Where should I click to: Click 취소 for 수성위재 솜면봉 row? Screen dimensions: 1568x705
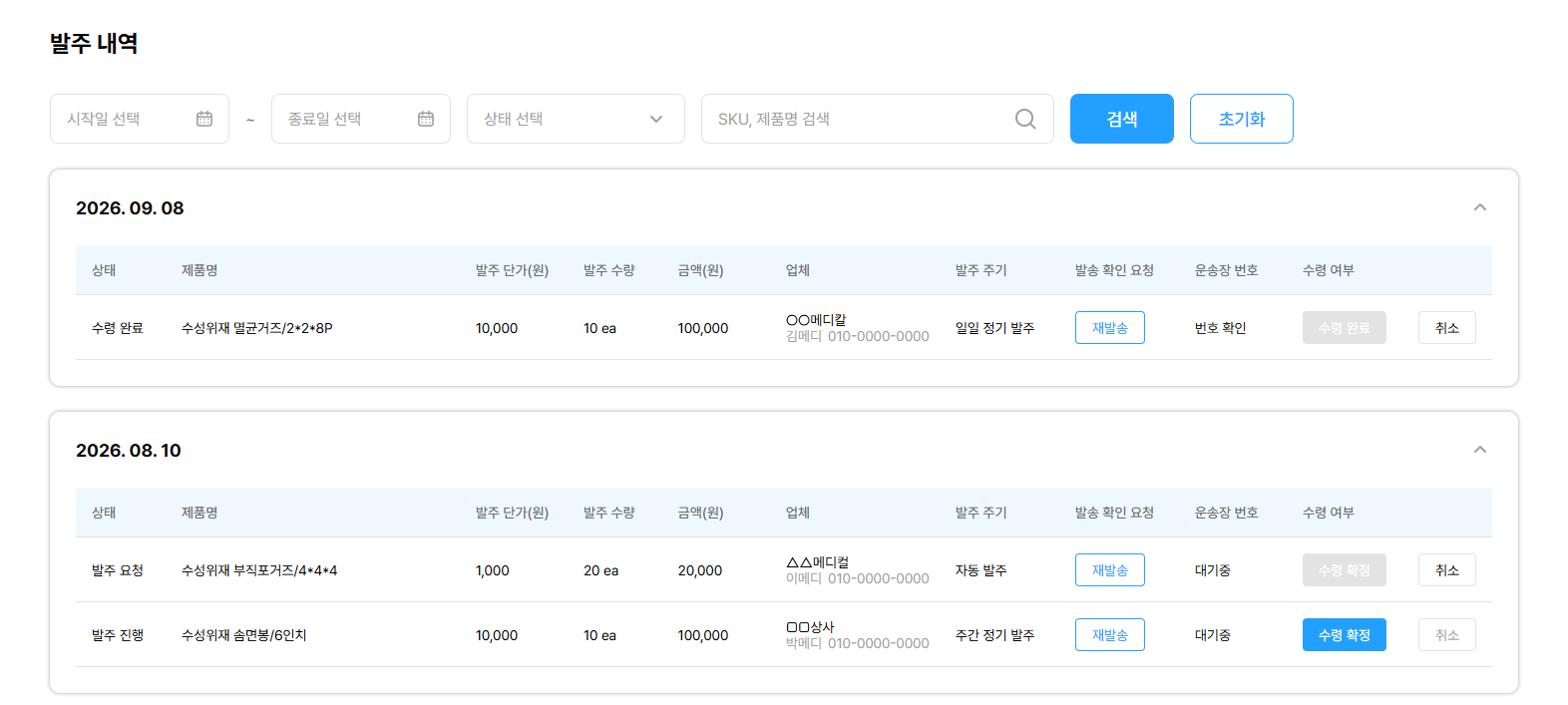(x=1447, y=635)
